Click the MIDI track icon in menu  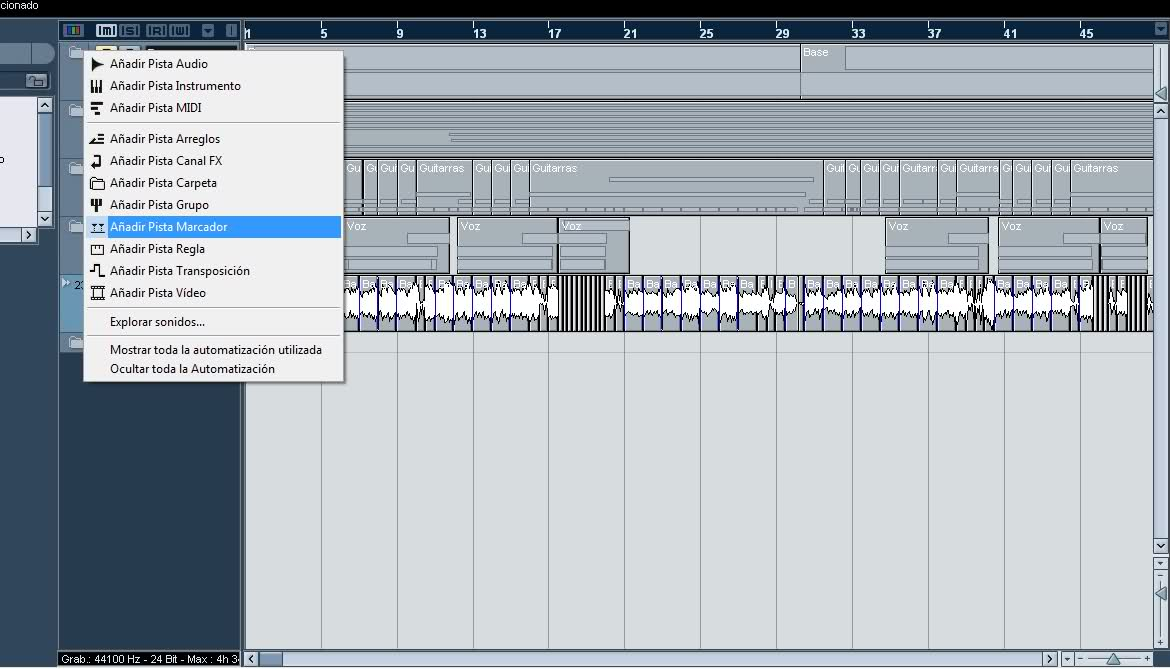(x=97, y=108)
